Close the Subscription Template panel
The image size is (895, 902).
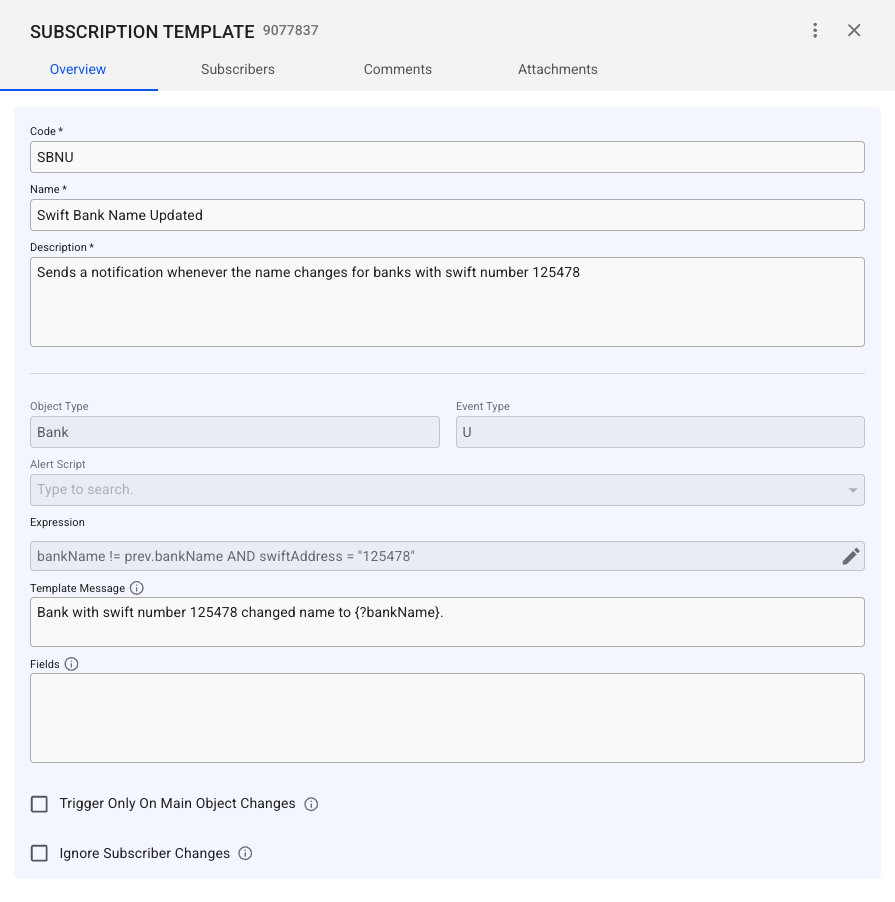click(854, 31)
